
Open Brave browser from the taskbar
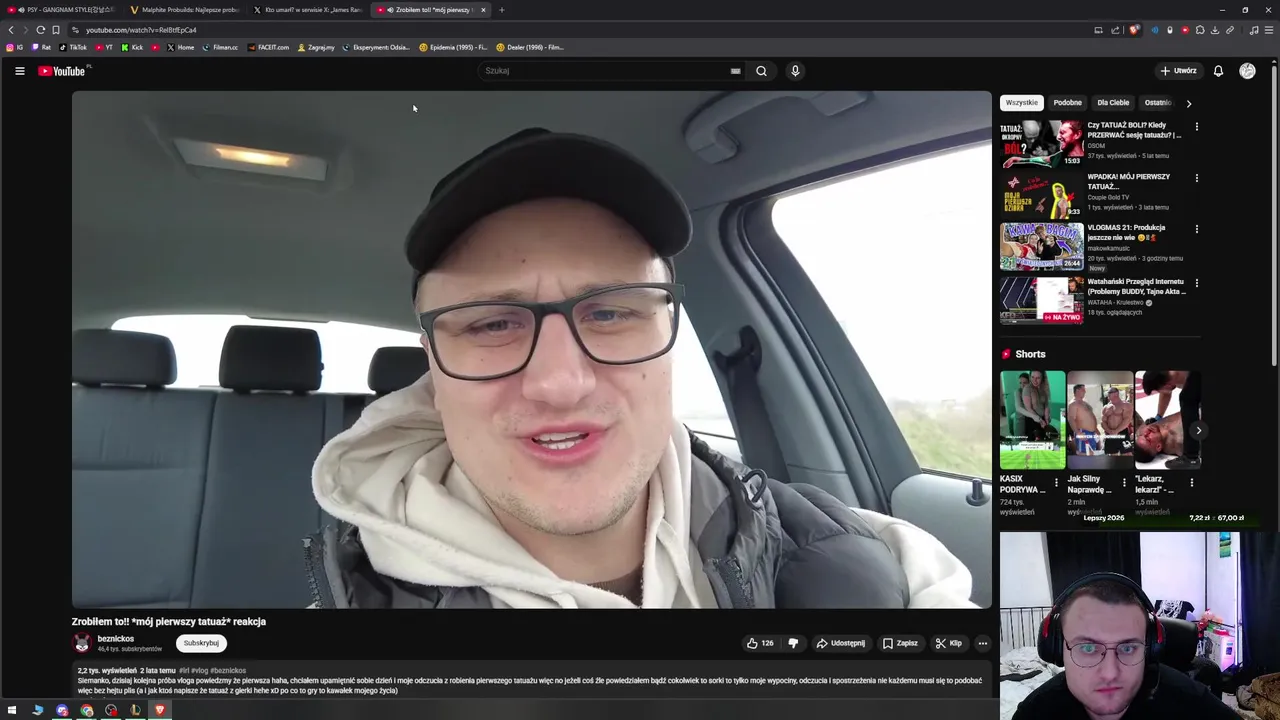point(159,710)
